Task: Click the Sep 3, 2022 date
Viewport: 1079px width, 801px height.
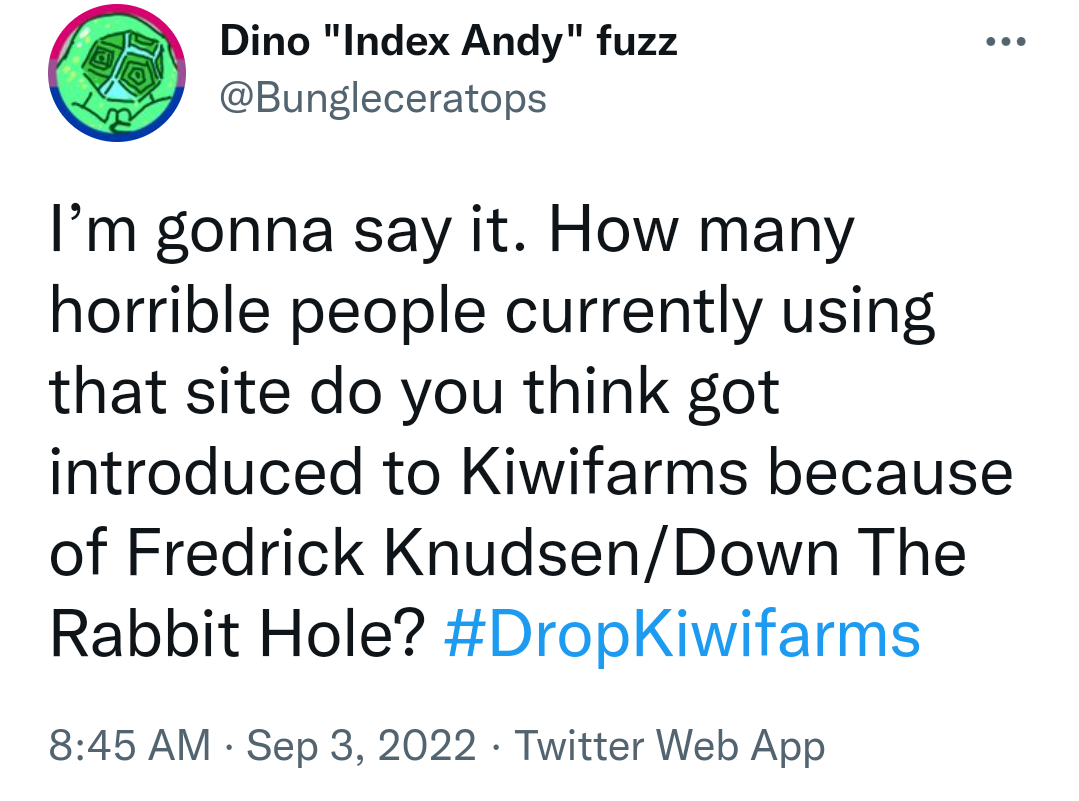Action: [x=361, y=745]
